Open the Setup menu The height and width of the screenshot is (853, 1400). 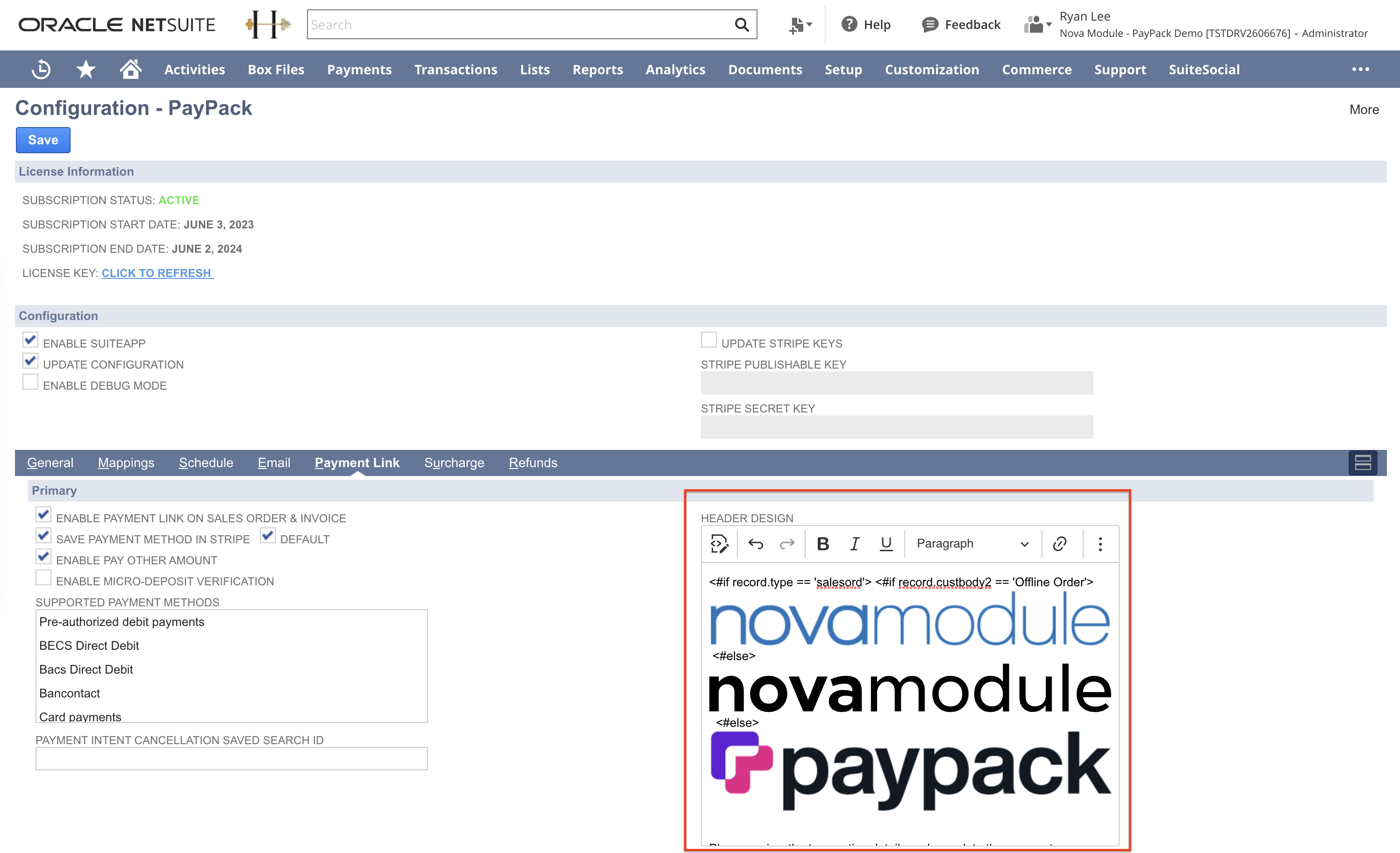843,69
